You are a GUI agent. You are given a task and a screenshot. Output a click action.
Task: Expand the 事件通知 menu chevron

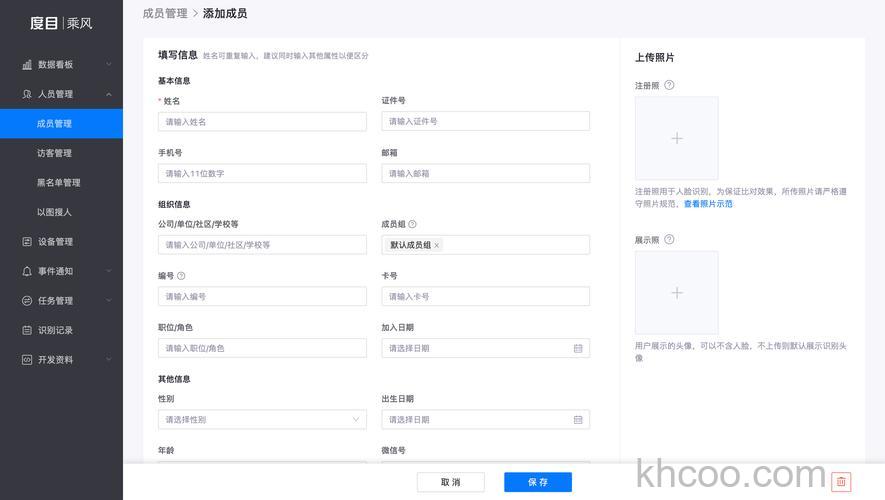pos(109,271)
